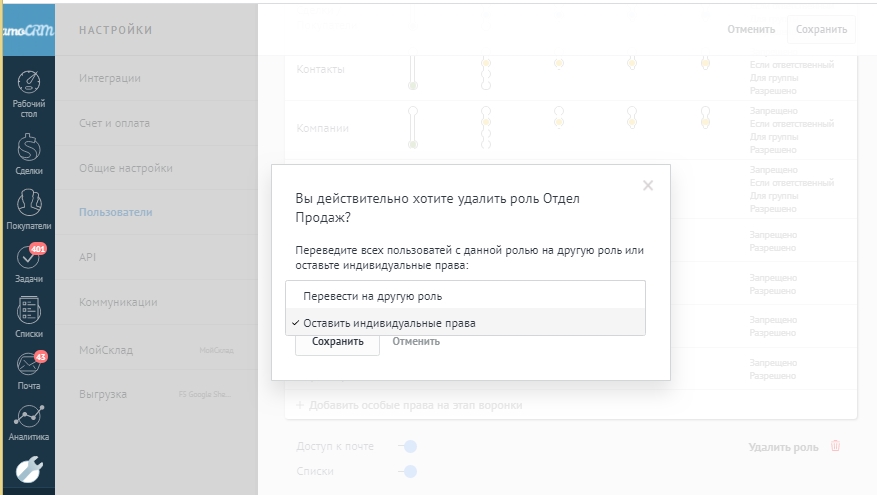Open the Общие настройки menu item
877x495 pixels.
click(126, 168)
